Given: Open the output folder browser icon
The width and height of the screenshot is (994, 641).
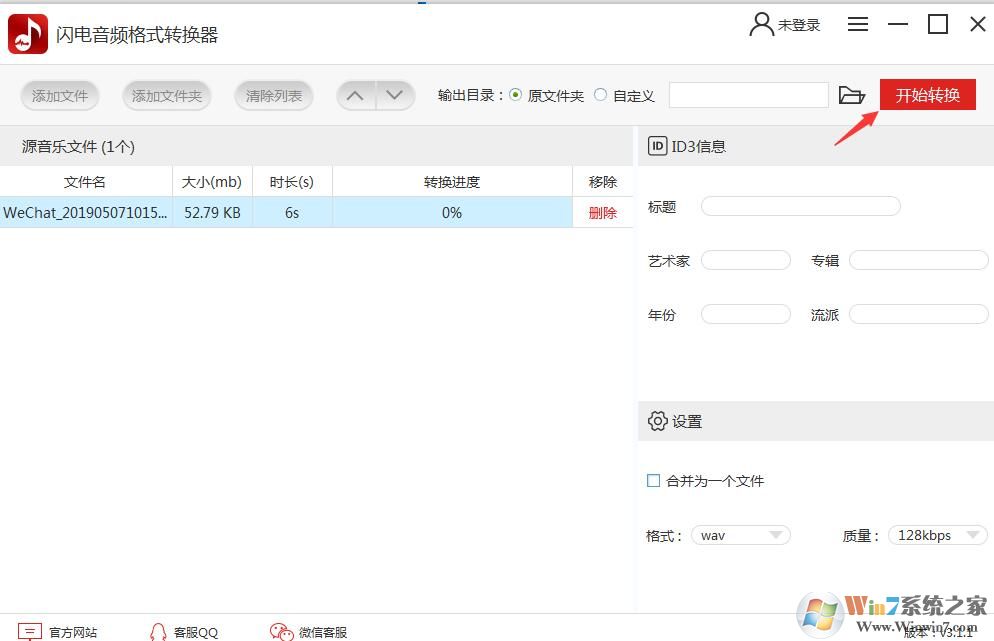Looking at the screenshot, I should tap(852, 95).
